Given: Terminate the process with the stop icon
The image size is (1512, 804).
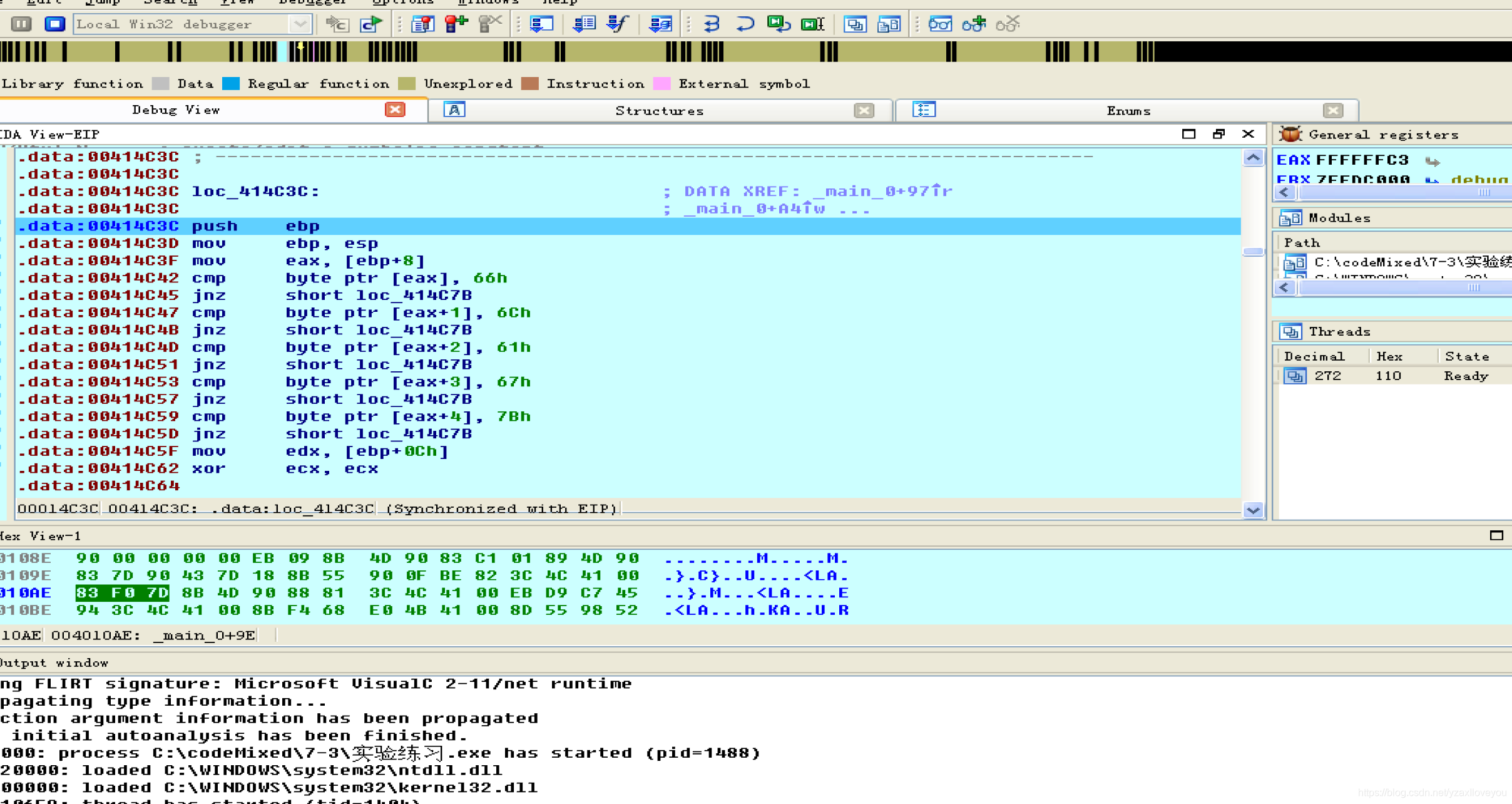Looking at the screenshot, I should click(55, 24).
